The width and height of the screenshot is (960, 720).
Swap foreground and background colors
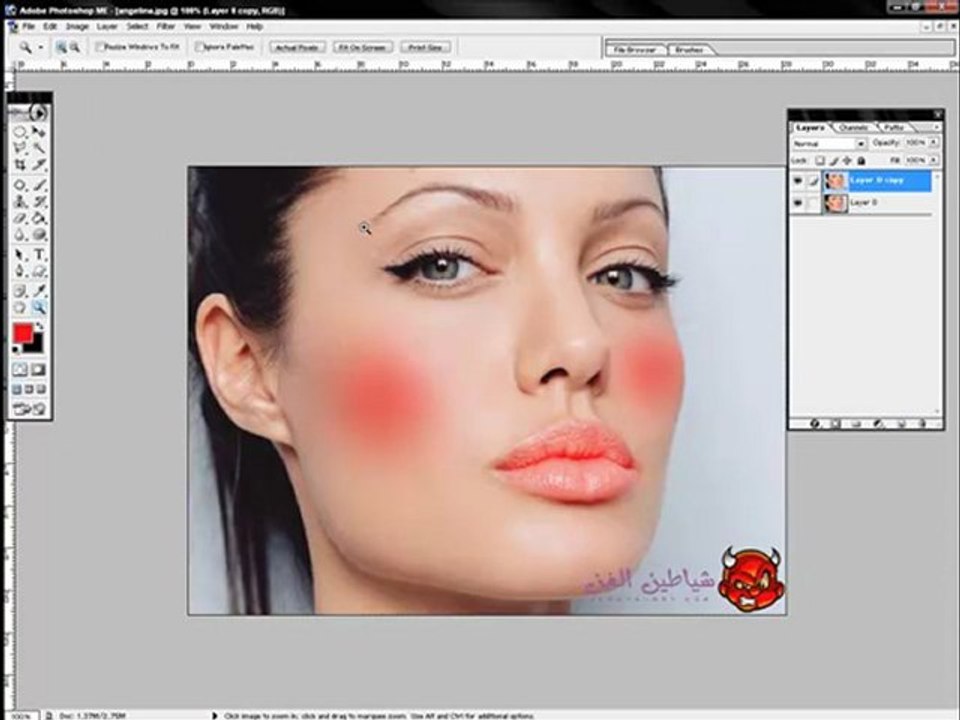[x=40, y=326]
